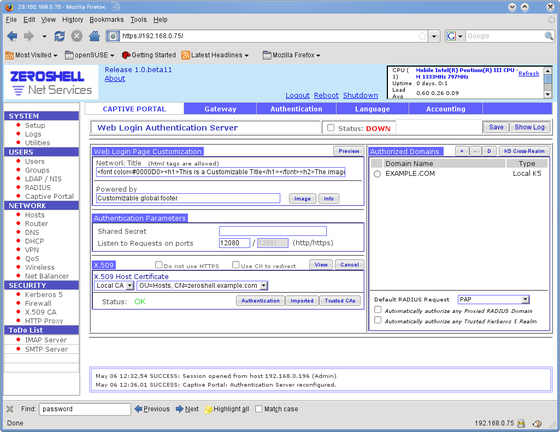The image size is (560, 432).
Task: Open the Default RADIUS Request PAP dropdown
Action: click(494, 300)
